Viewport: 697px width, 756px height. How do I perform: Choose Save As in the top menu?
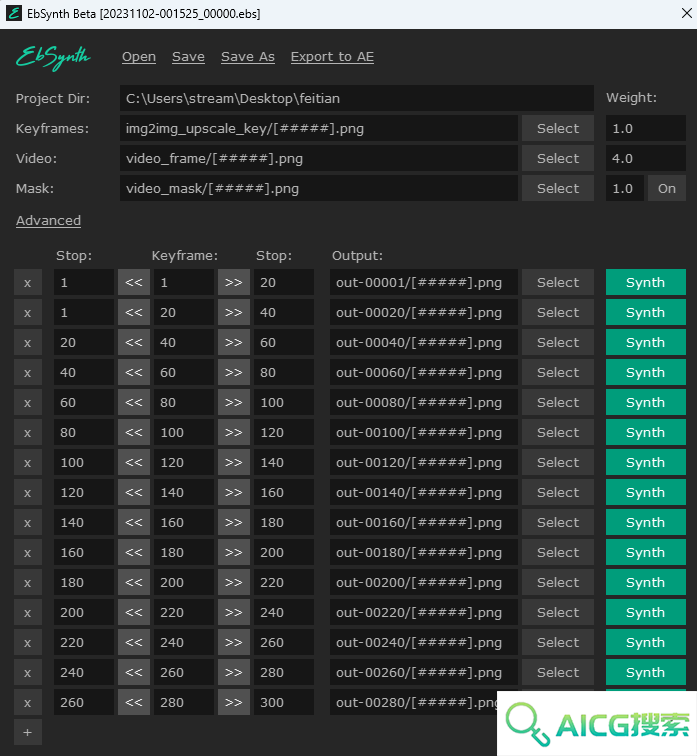pos(248,57)
